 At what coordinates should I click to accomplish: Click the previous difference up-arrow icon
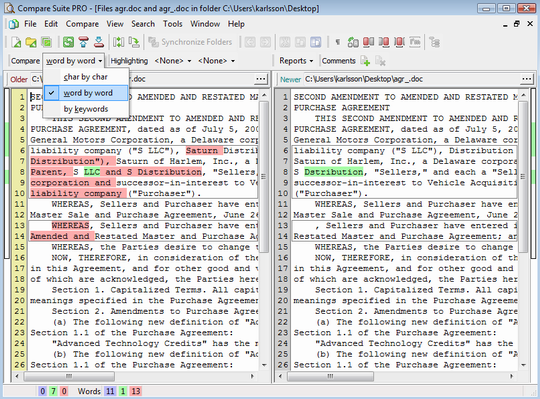[x=84, y=42]
